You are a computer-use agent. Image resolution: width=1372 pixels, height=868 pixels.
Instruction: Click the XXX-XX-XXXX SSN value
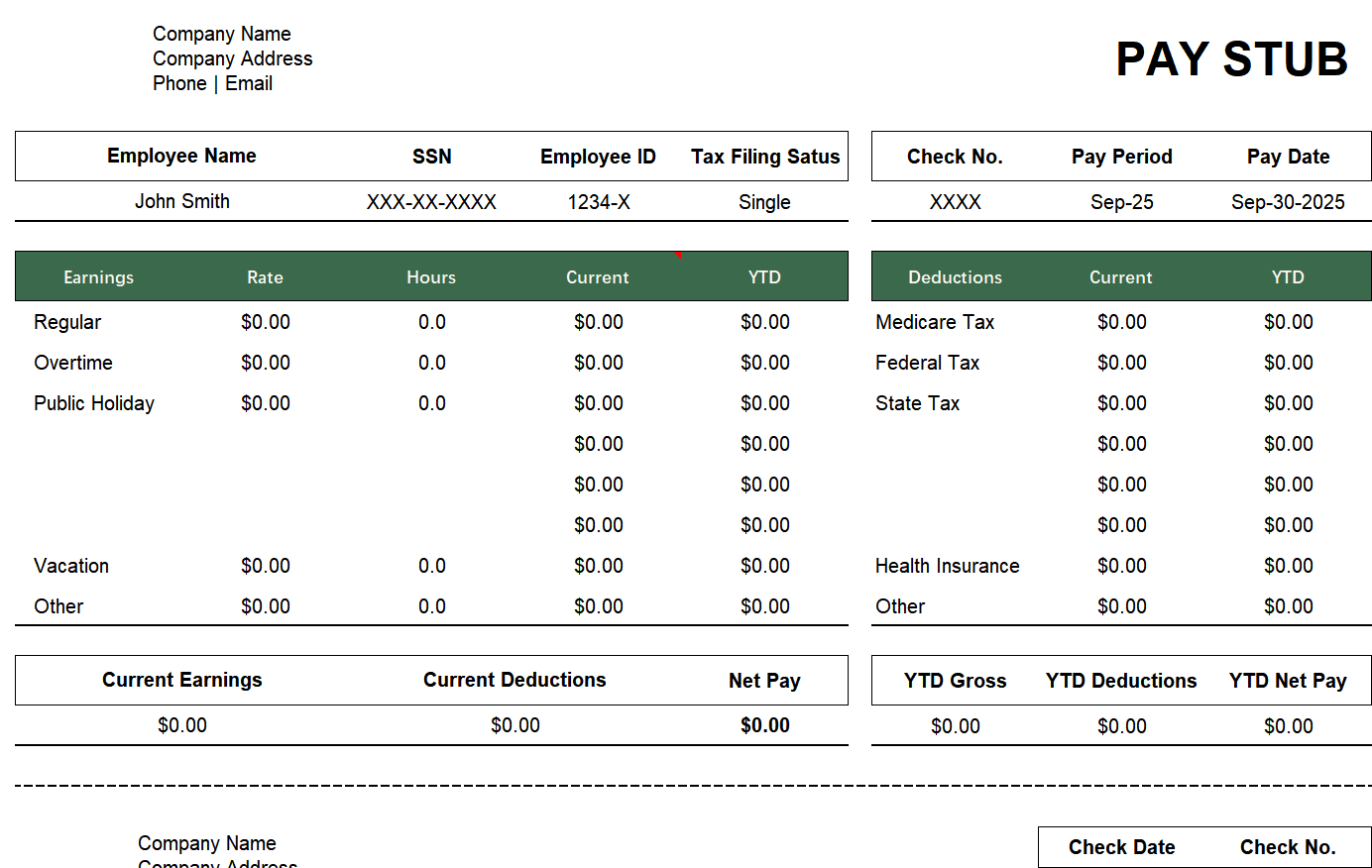point(431,202)
